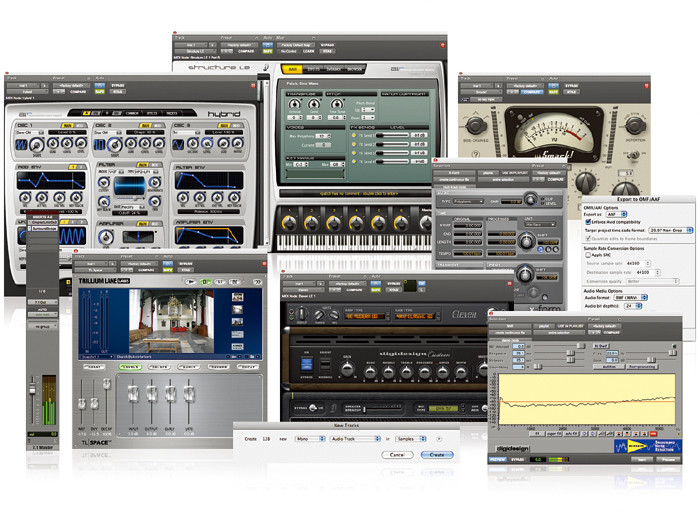
Task: Click the TL Space play waveform icon
Action: pyautogui.click(x=190, y=282)
